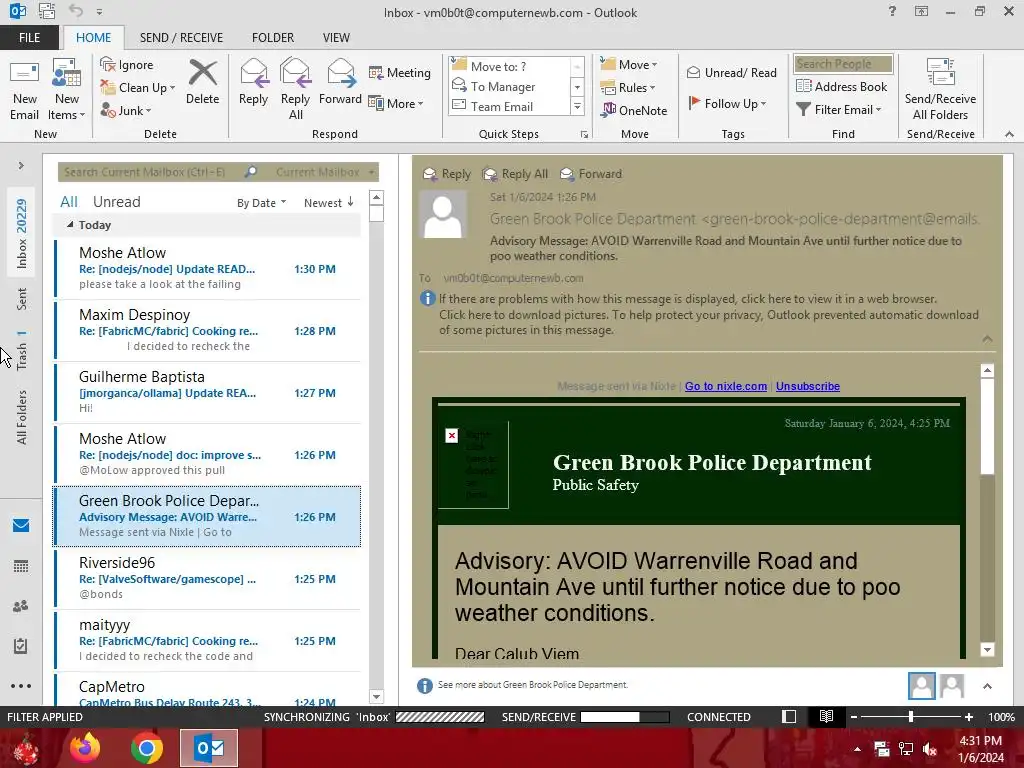Delete the selected message
Screen dimensions: 1024x768
(202, 82)
